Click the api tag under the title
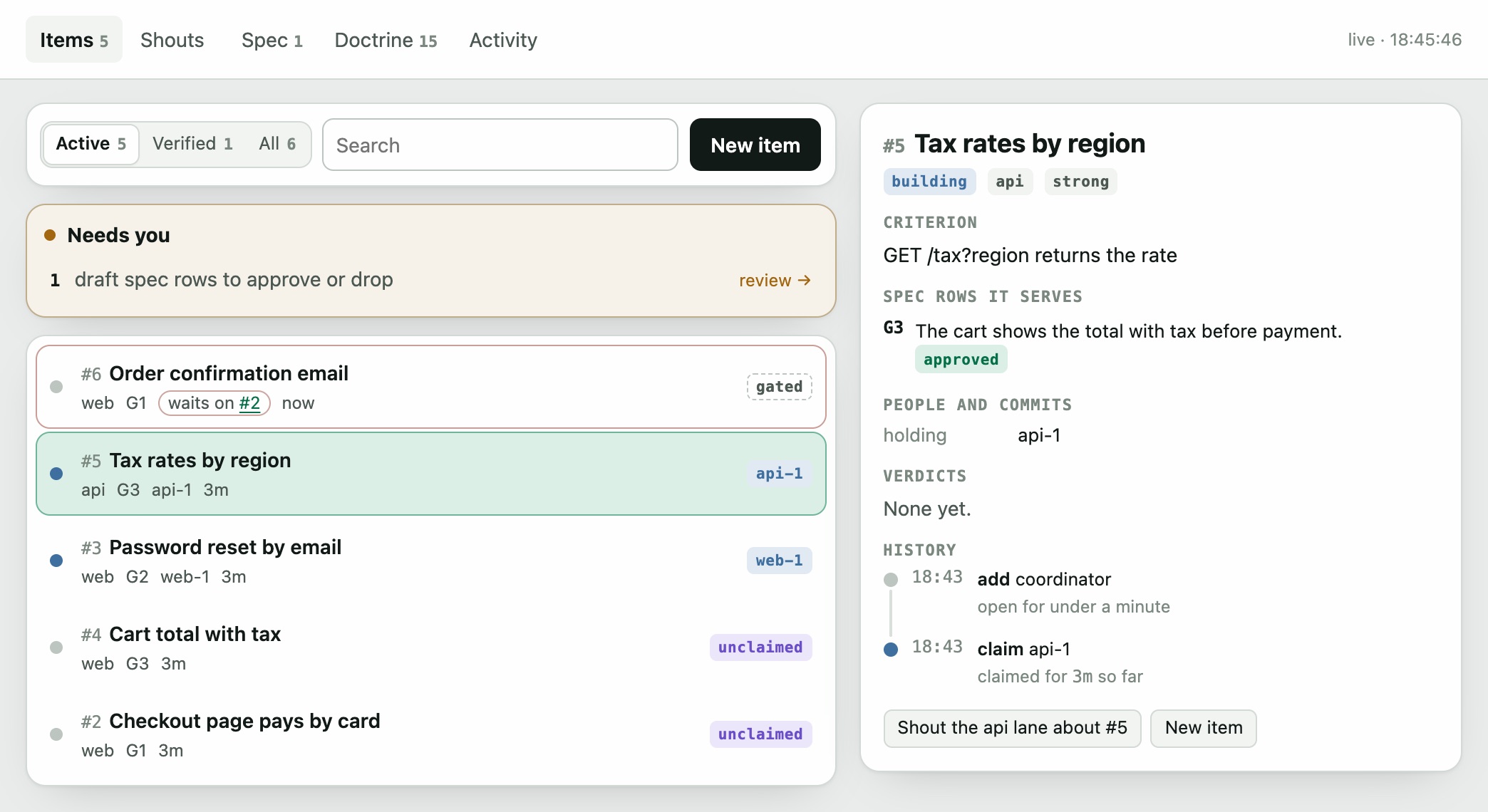This screenshot has width=1488, height=812. pos(1009,182)
